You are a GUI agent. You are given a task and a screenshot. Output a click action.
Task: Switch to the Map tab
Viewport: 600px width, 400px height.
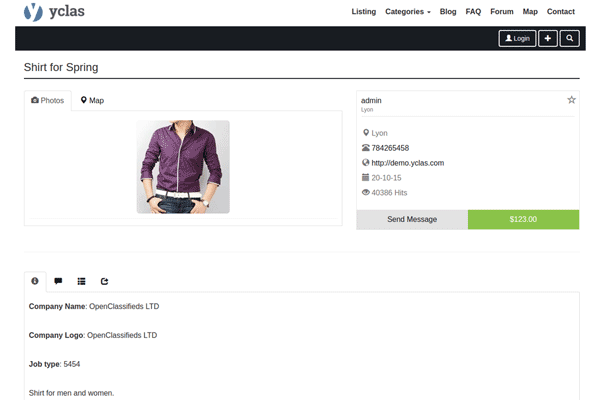pos(92,101)
